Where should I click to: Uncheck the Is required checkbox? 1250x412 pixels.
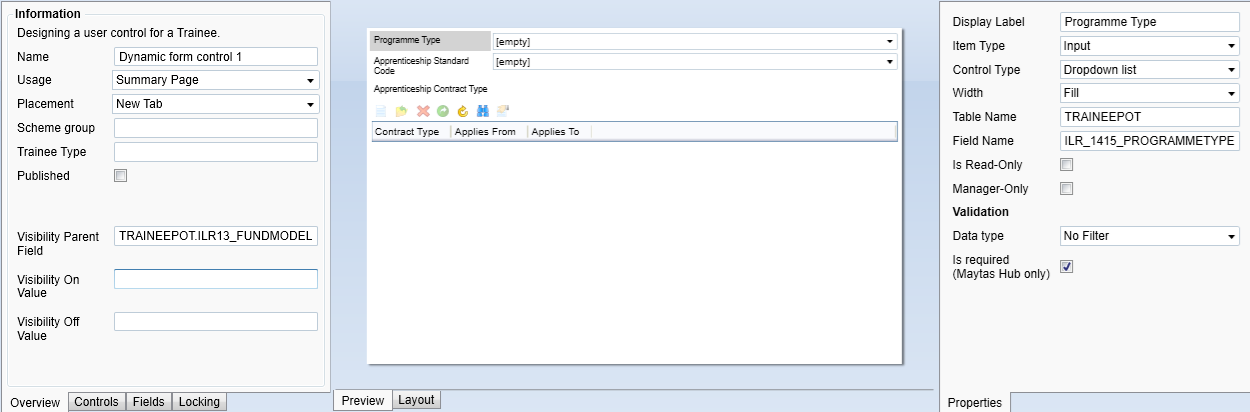(x=1066, y=266)
